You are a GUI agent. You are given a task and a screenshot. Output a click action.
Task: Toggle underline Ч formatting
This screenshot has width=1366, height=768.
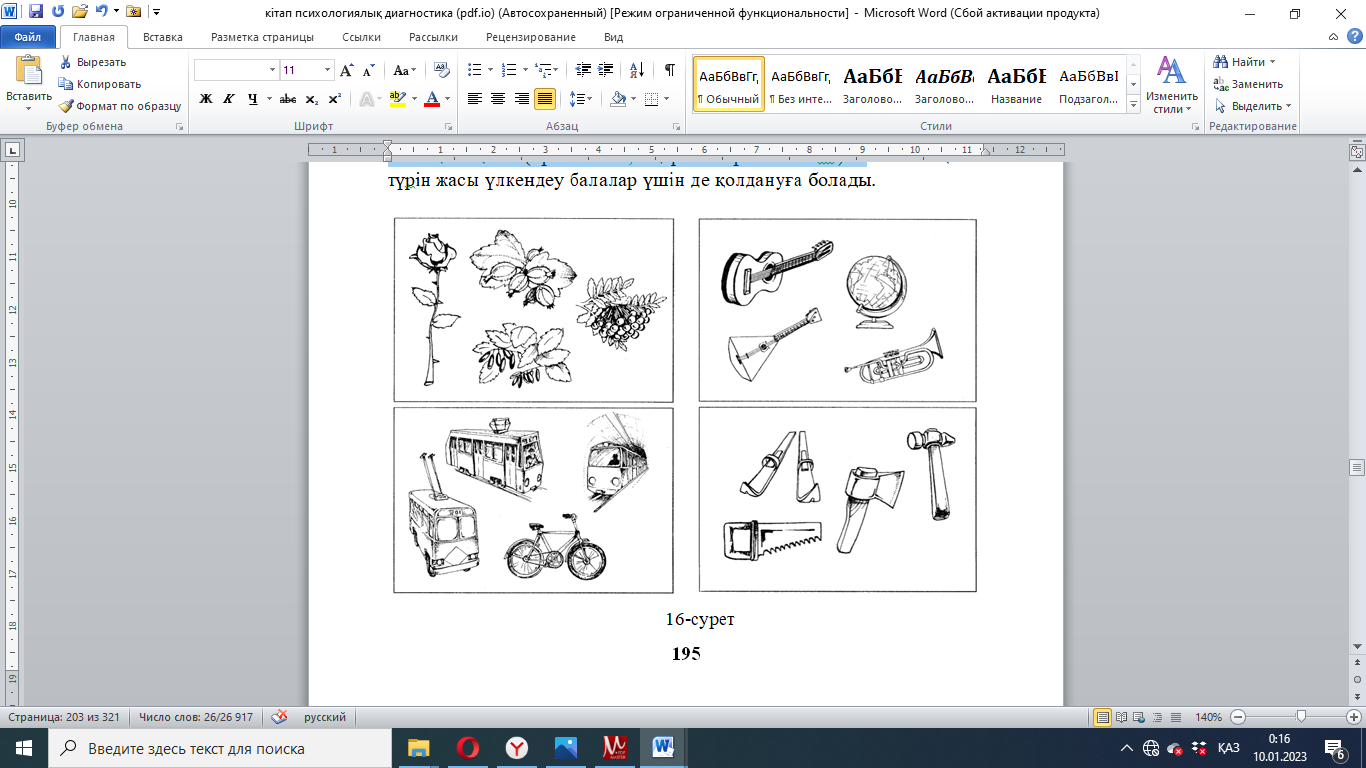tap(252, 98)
